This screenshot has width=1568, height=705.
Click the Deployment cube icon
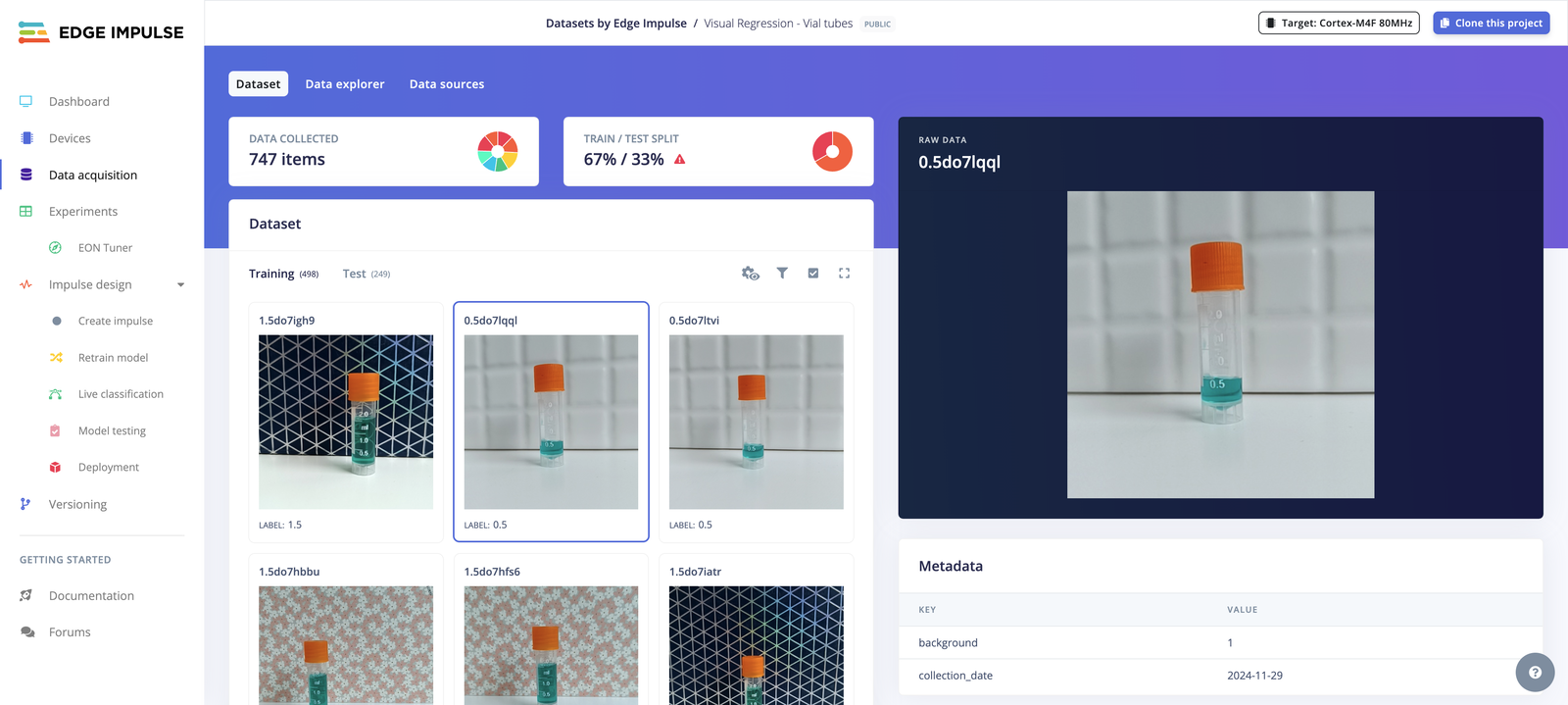point(56,468)
